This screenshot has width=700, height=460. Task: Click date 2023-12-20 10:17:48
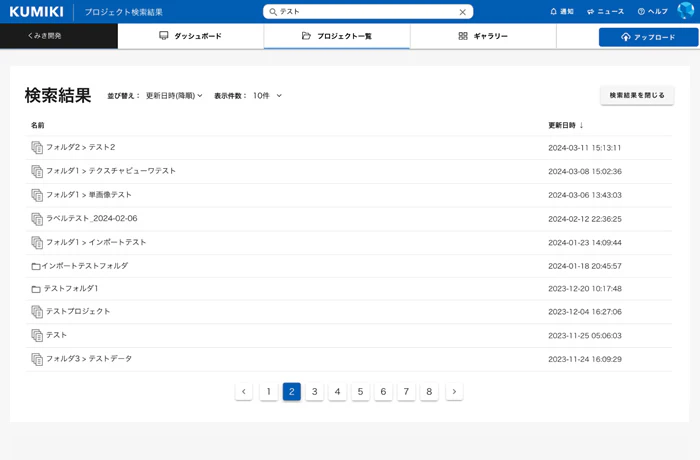pyautogui.click(x=585, y=289)
